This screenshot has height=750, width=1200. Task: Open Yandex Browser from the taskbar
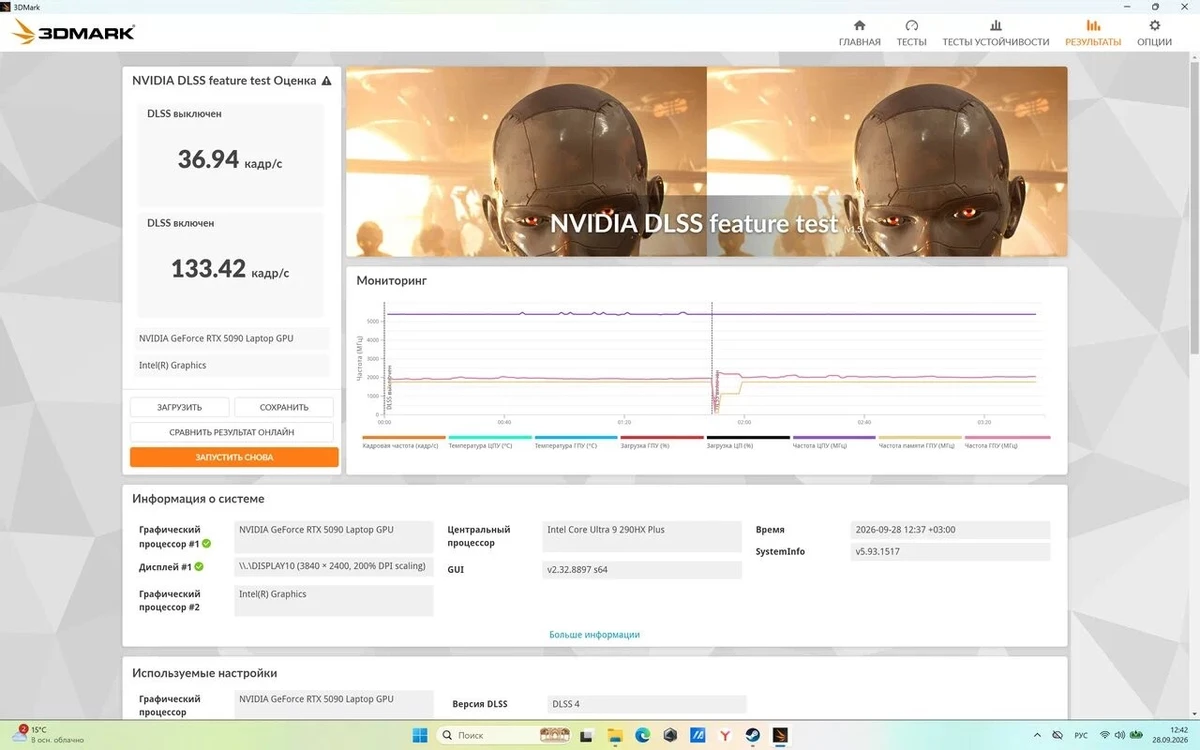pos(725,735)
